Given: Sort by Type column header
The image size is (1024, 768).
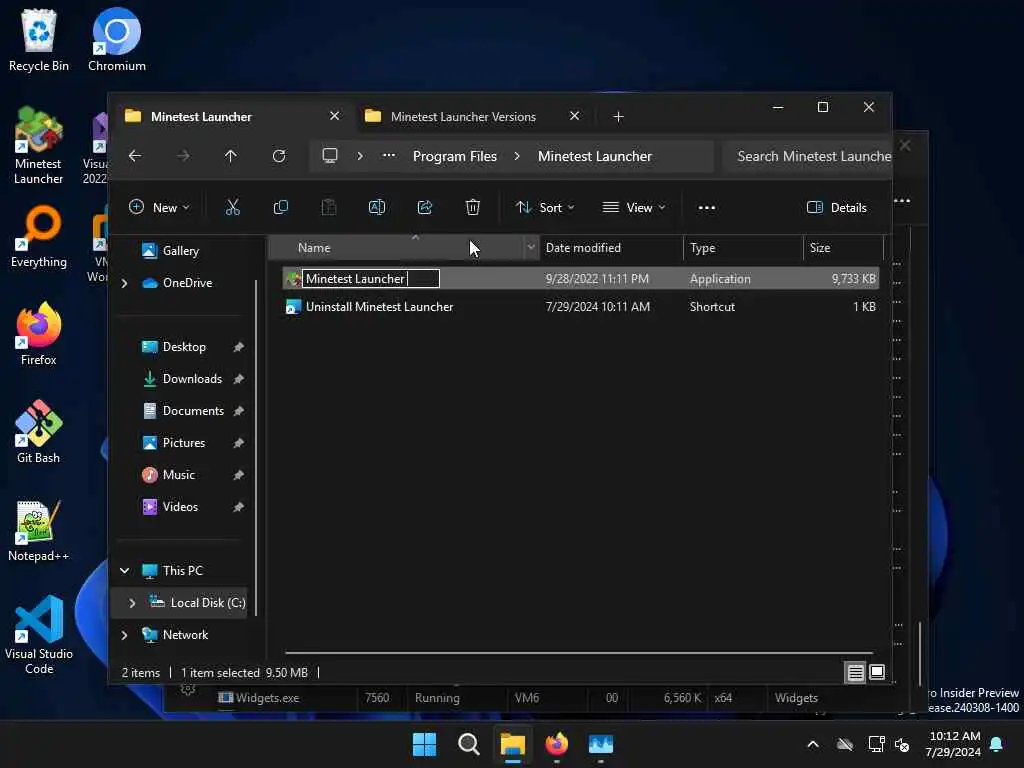Looking at the screenshot, I should click(x=743, y=248).
